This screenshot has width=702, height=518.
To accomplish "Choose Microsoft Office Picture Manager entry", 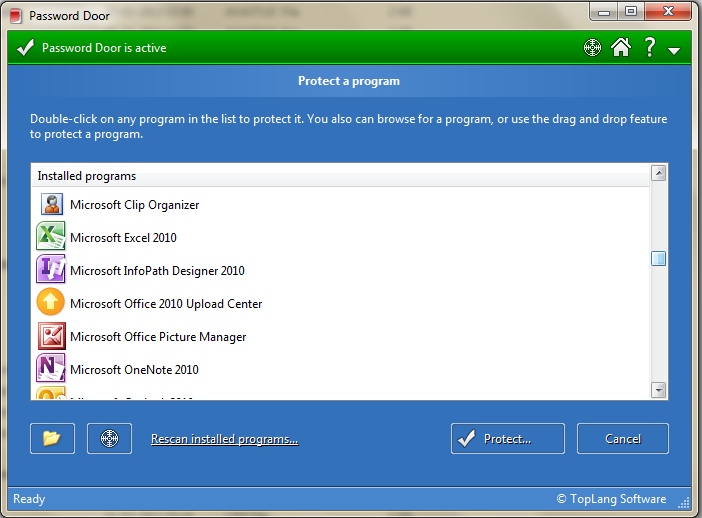I will coord(158,337).
